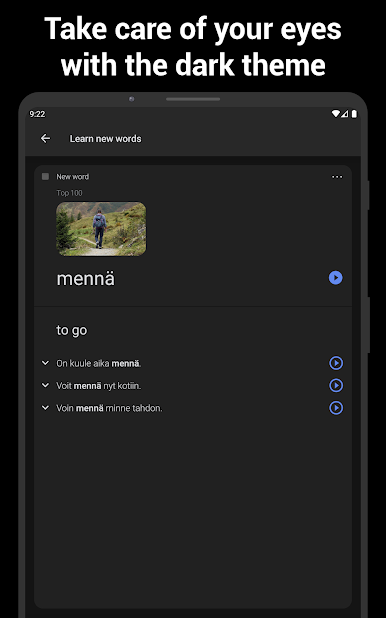Expand the 'Voin mennä minne tahdon.' sentence
386x618 pixels.
click(x=45, y=408)
